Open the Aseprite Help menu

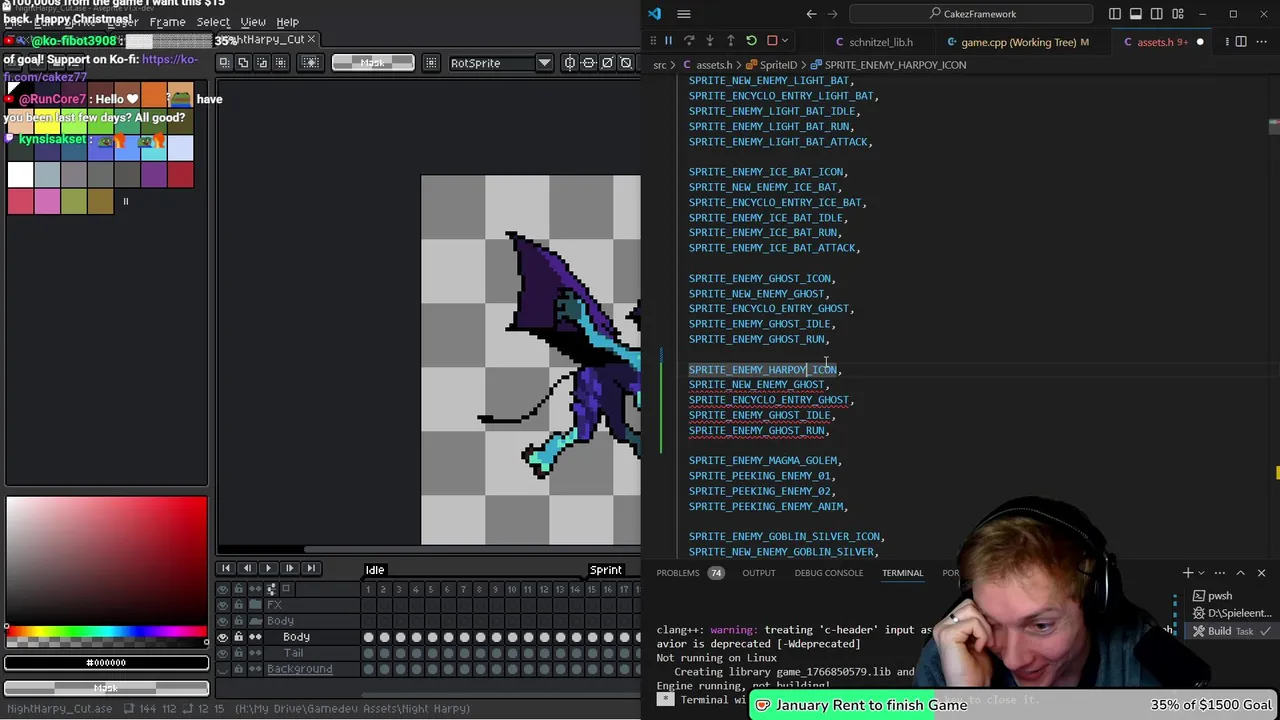(287, 22)
